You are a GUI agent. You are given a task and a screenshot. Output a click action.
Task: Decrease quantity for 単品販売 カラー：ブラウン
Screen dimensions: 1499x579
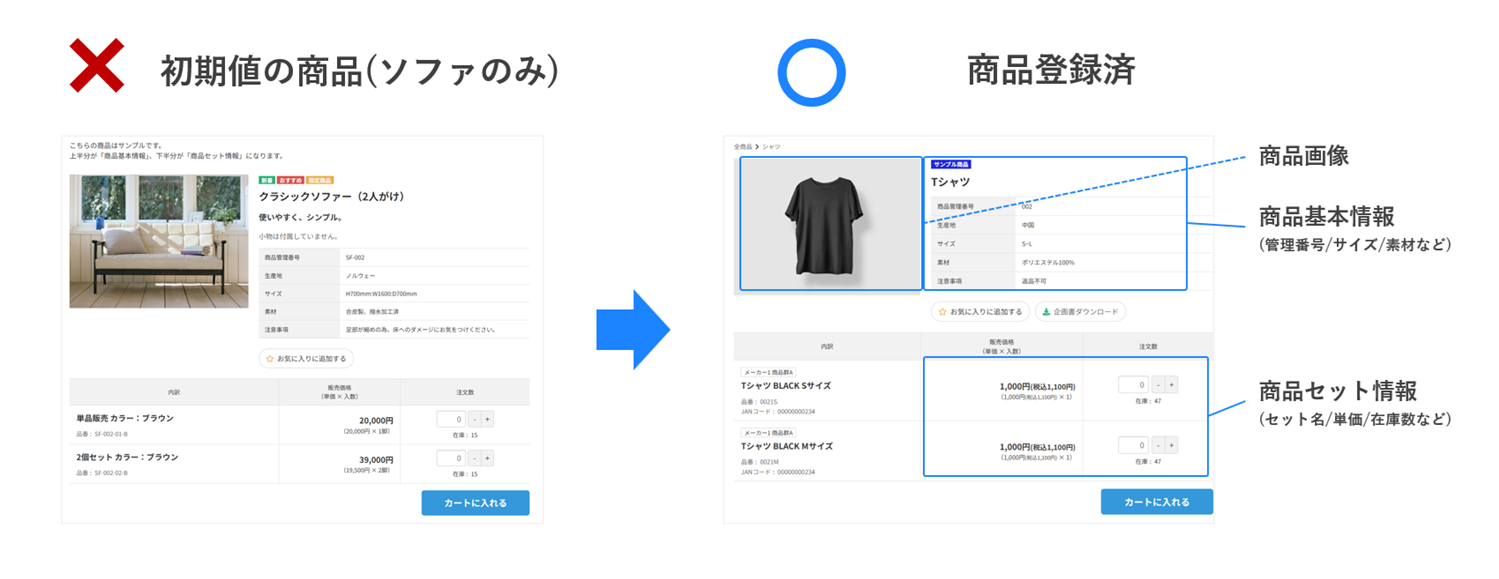[x=473, y=419]
